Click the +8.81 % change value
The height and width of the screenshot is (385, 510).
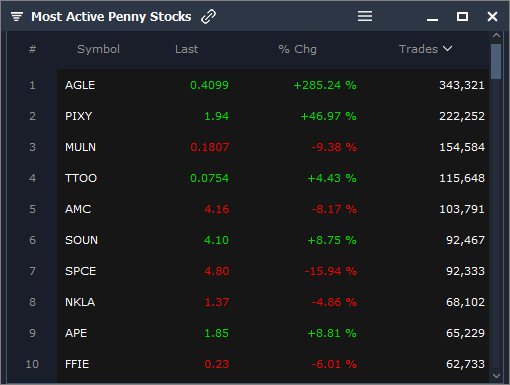(332, 333)
